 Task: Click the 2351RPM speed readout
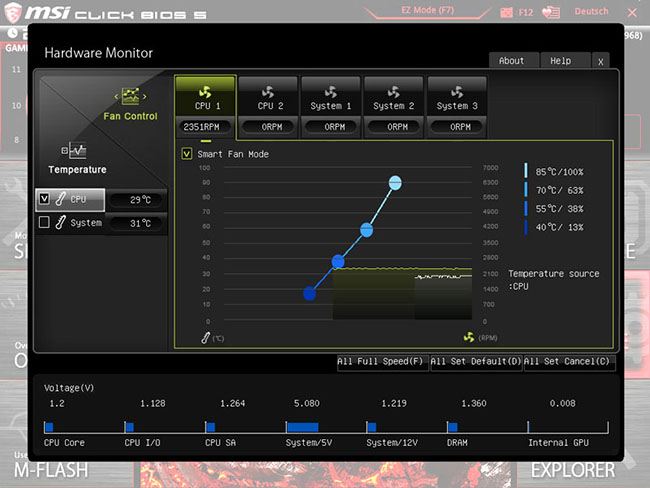click(x=204, y=127)
